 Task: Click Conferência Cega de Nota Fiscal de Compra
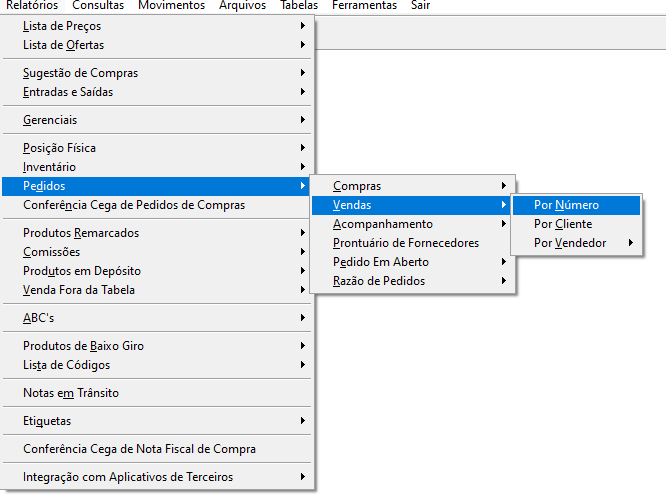157,449
